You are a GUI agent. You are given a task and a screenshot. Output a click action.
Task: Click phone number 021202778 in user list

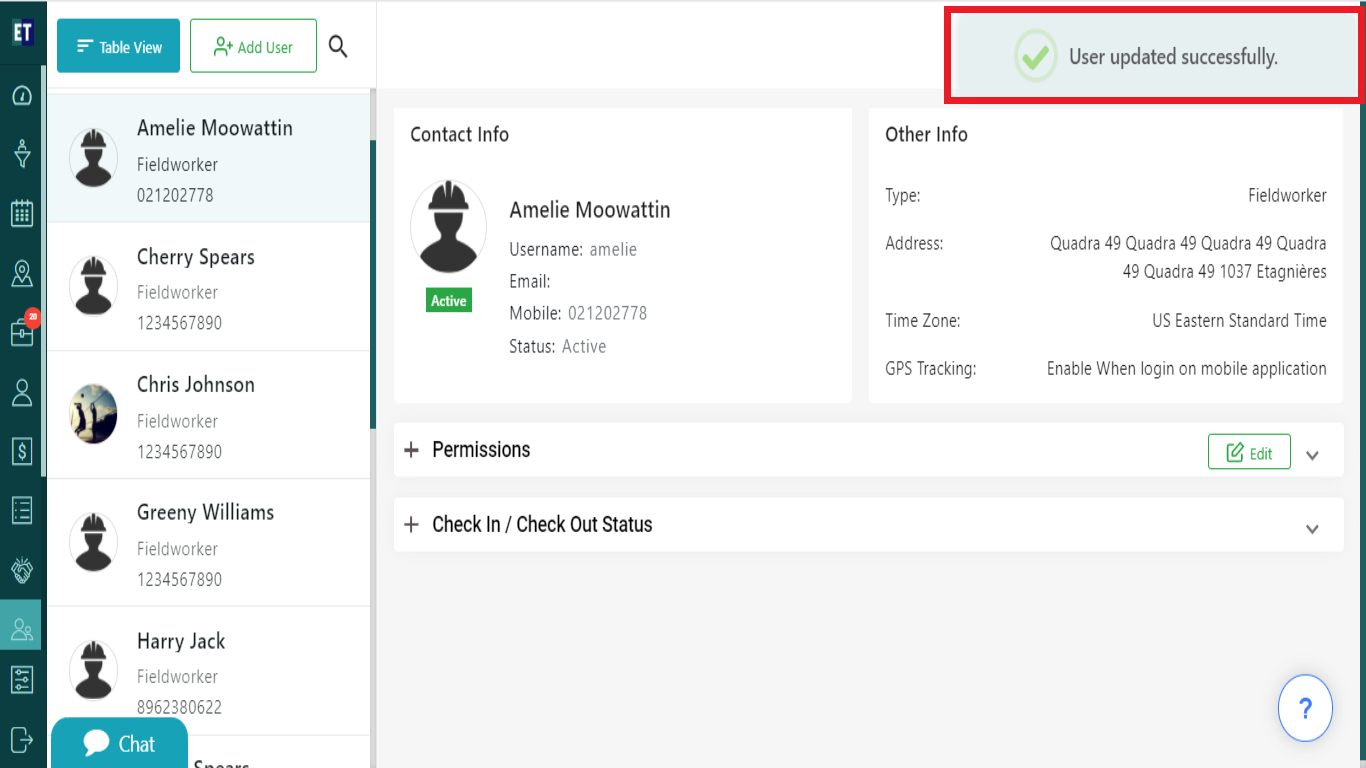(x=175, y=195)
